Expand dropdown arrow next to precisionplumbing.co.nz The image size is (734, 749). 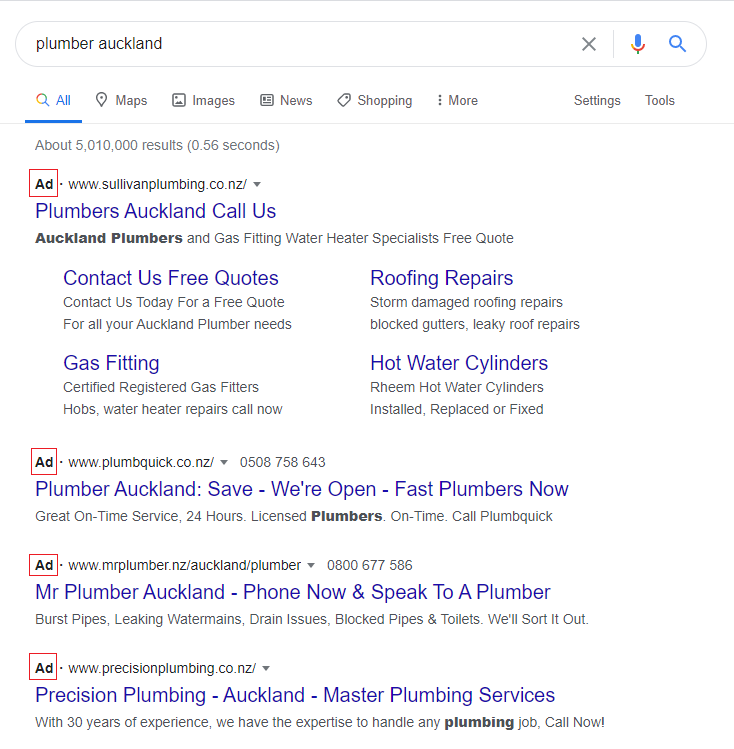point(266,668)
